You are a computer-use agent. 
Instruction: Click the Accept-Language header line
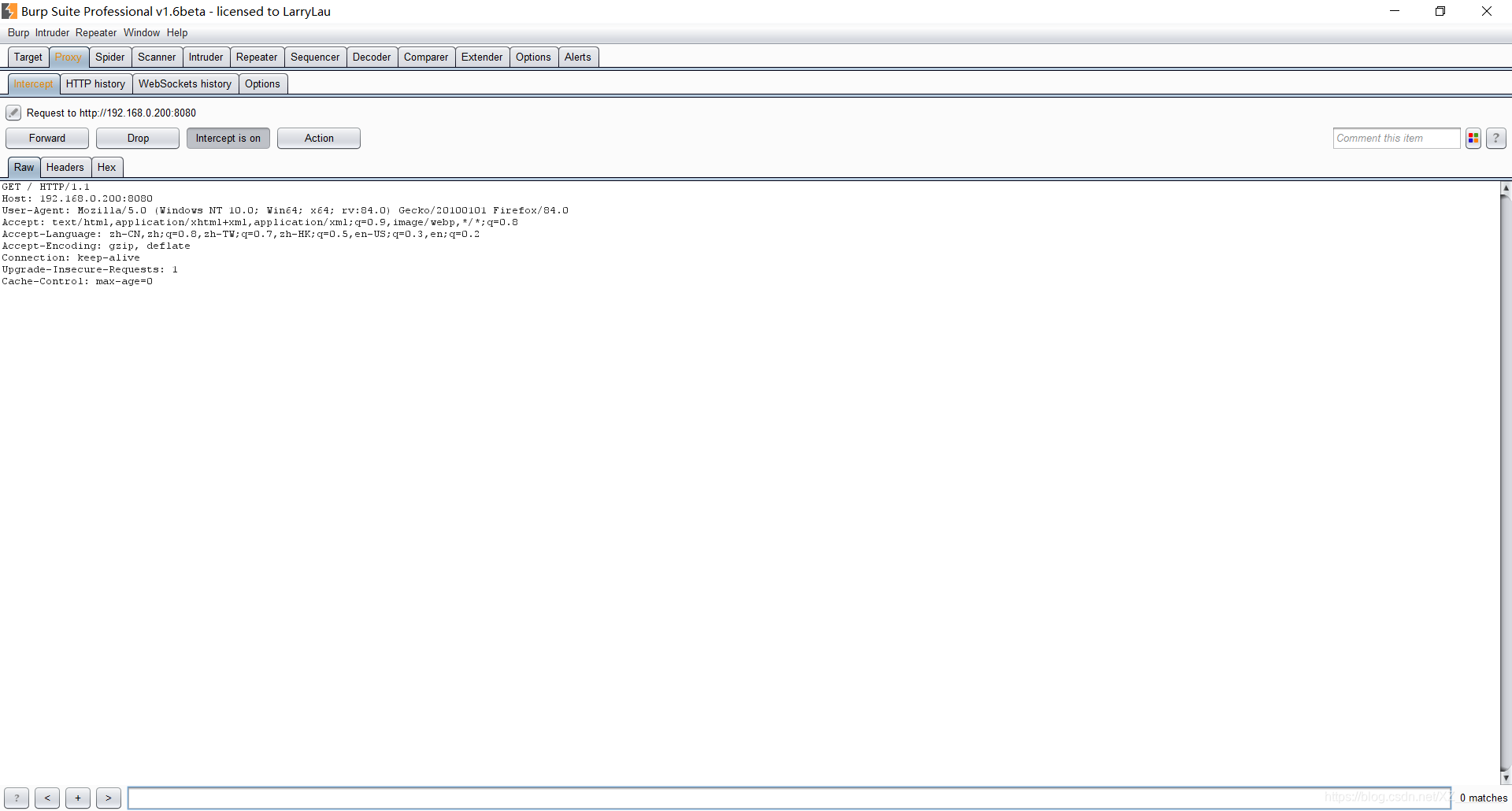click(x=241, y=235)
